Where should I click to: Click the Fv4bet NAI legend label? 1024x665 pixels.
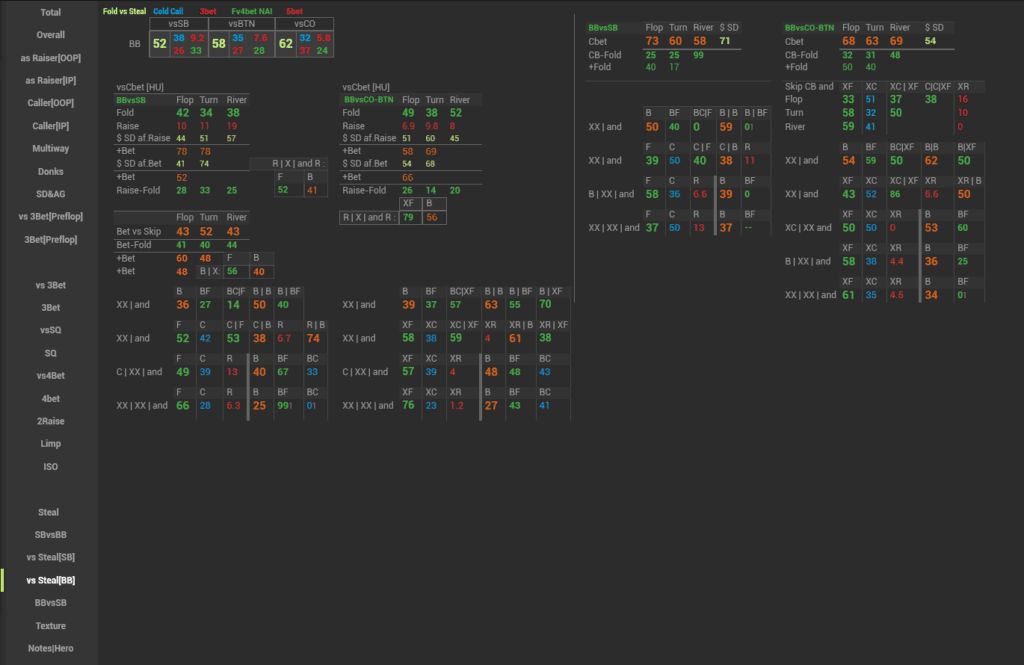click(251, 11)
